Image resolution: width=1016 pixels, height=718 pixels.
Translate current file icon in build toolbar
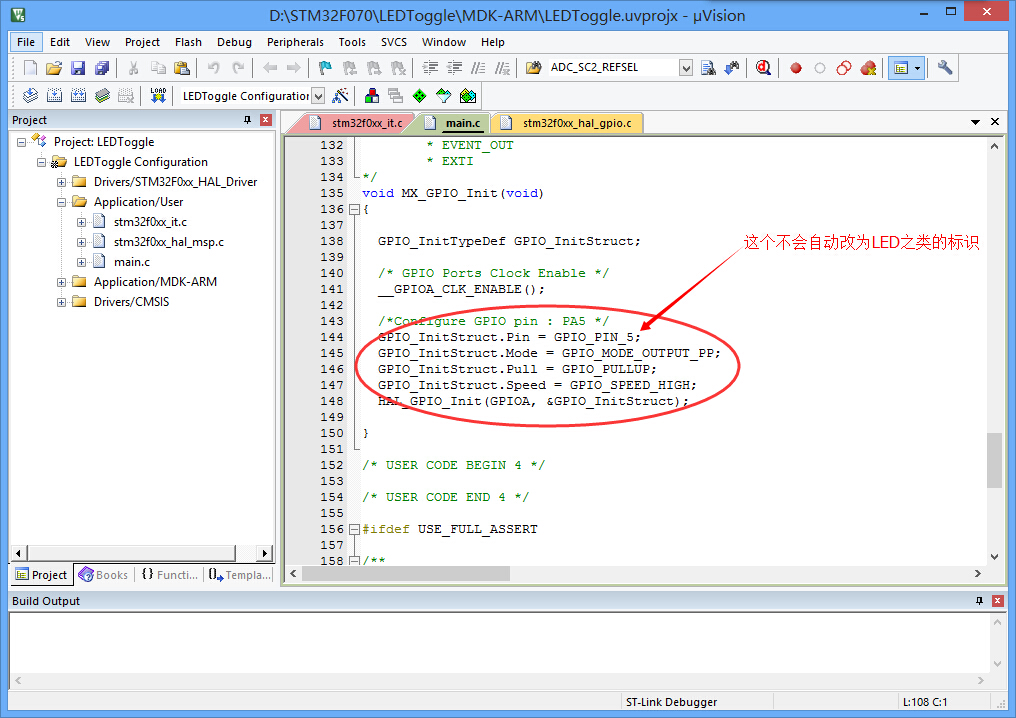coord(30,97)
